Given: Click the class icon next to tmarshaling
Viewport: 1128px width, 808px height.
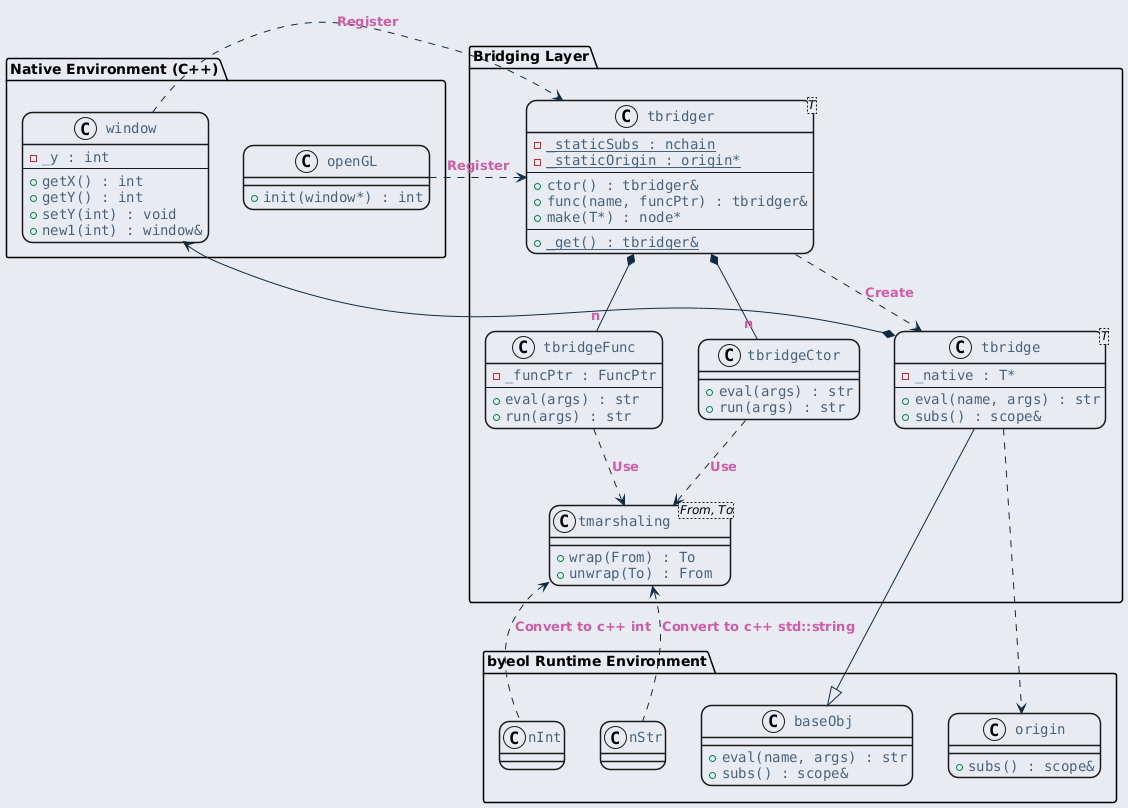Looking at the screenshot, I should tap(564, 522).
